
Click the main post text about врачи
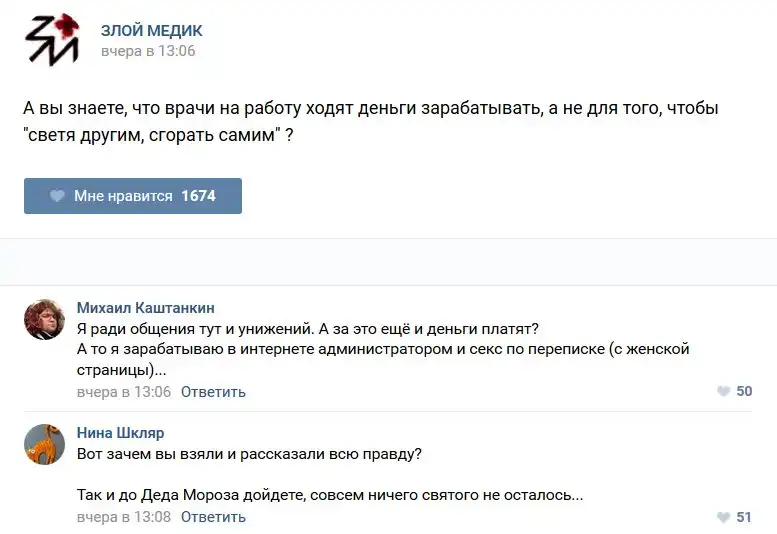click(370, 120)
